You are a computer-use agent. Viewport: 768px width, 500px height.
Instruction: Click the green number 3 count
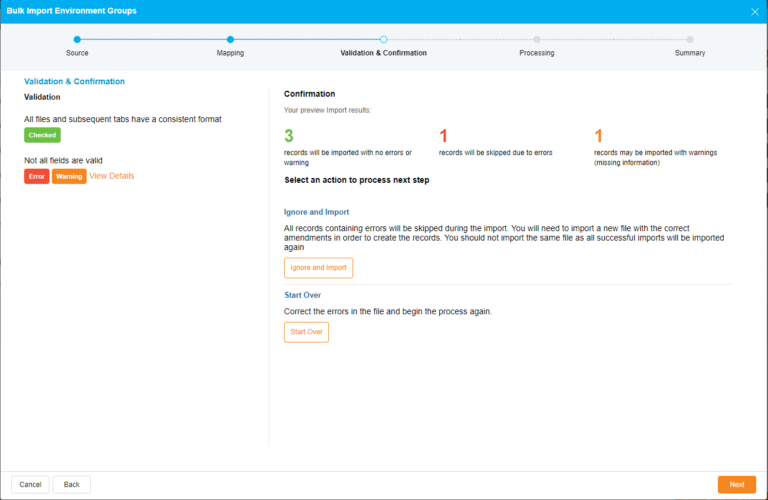[289, 135]
